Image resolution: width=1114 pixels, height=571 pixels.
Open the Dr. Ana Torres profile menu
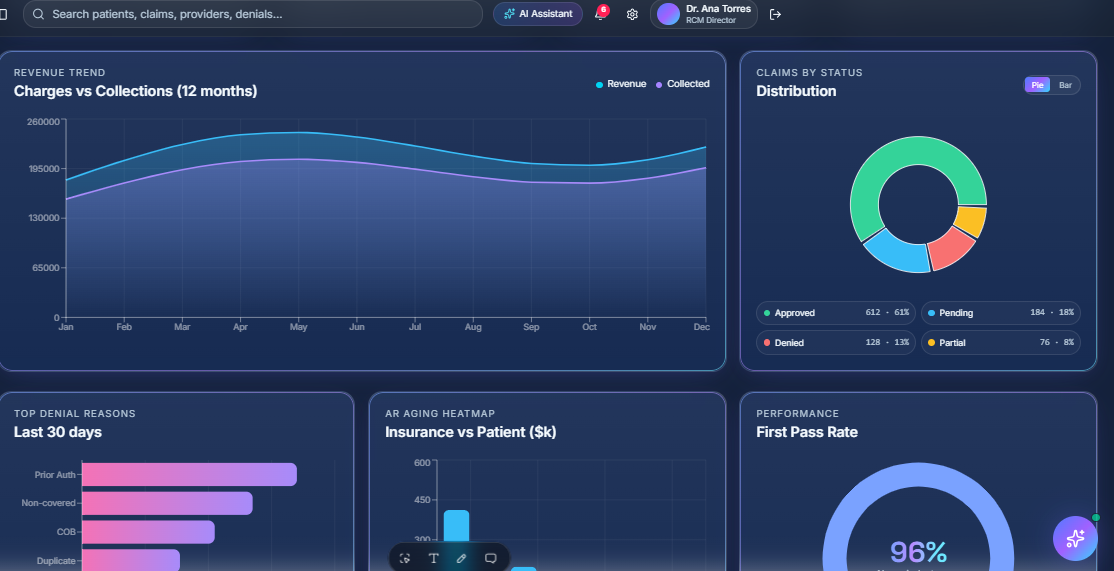click(703, 14)
